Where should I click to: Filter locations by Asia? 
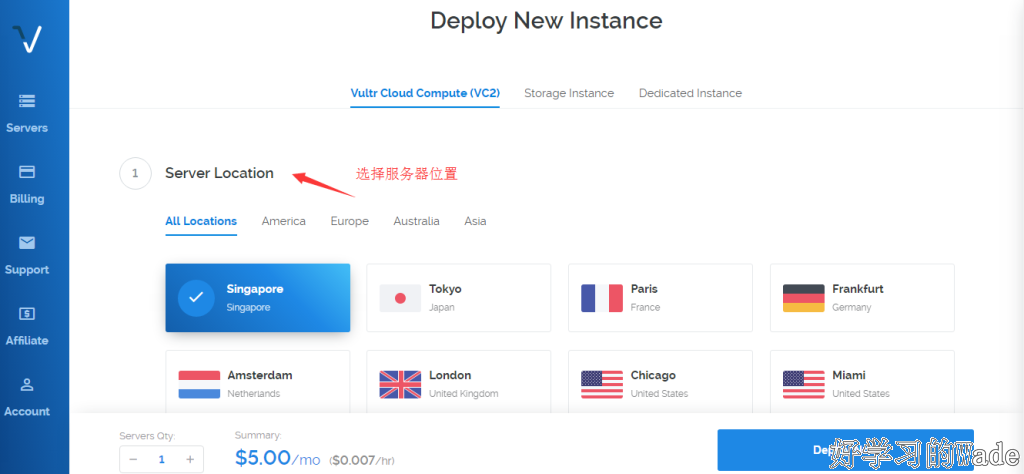click(475, 221)
